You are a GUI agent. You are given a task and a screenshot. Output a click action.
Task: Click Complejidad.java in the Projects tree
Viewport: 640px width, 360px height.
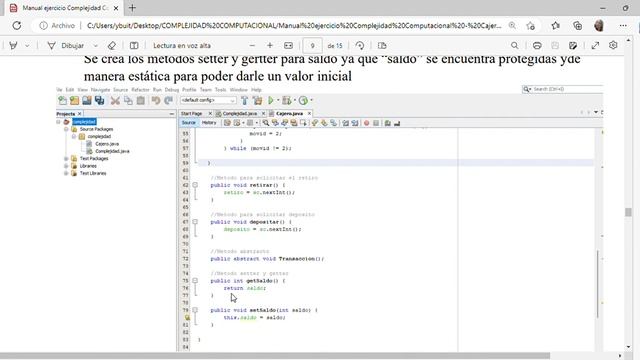coord(112,151)
